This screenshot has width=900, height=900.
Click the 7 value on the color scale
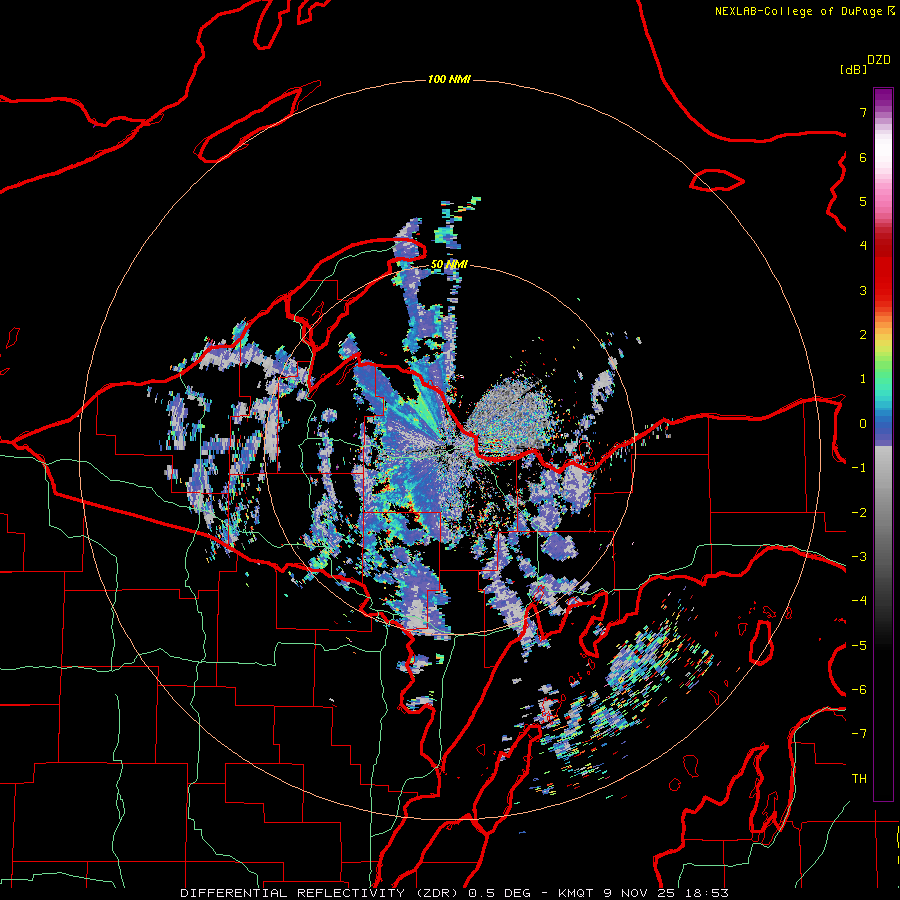pos(863,112)
